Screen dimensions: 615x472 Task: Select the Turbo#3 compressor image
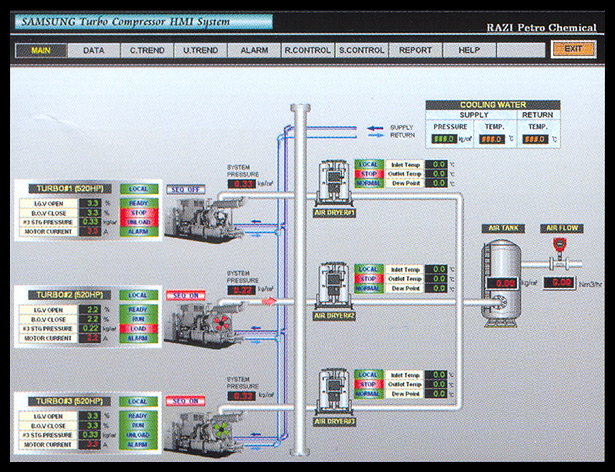204,432
